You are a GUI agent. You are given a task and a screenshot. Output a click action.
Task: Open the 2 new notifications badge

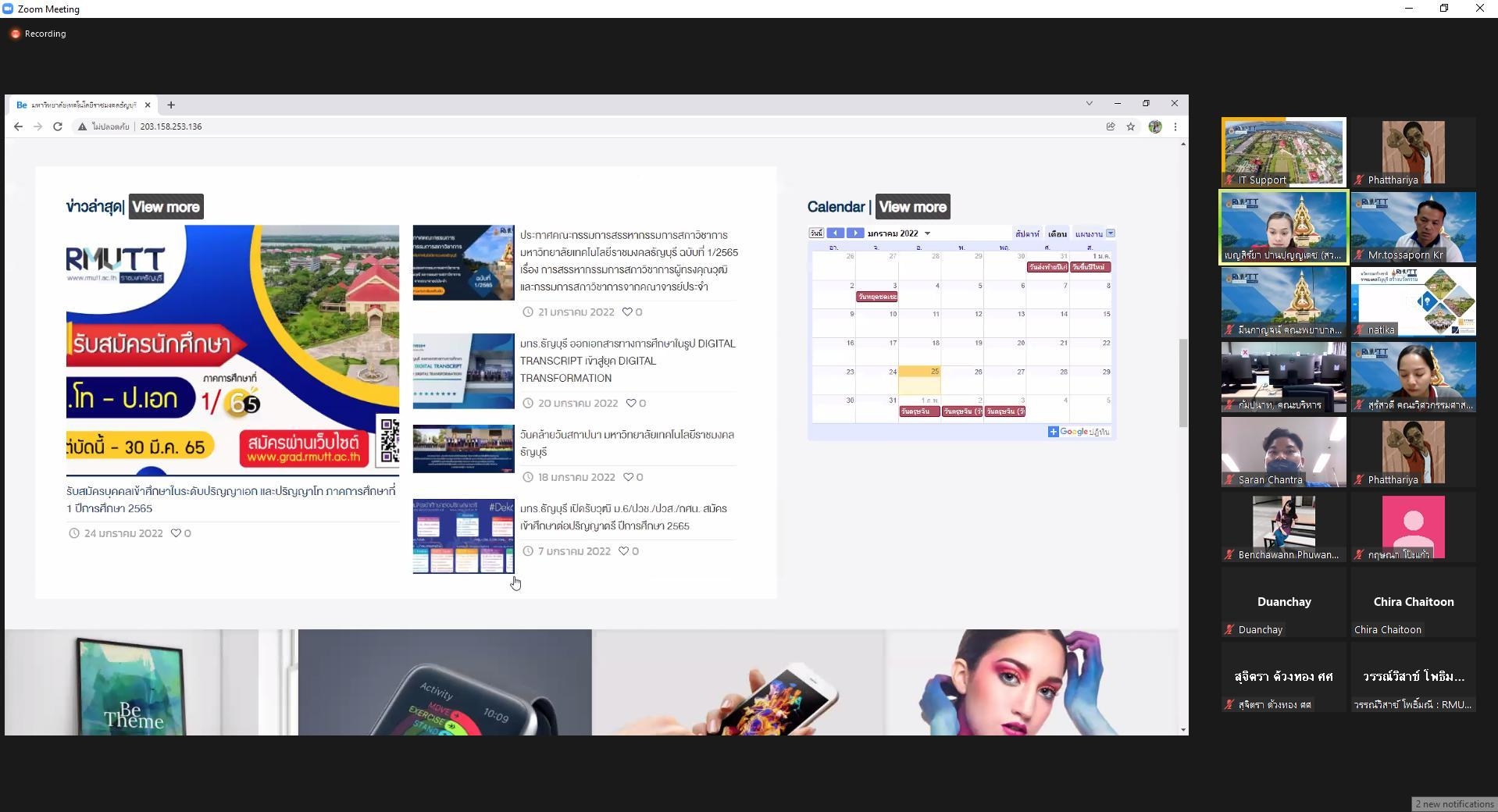(x=1454, y=804)
